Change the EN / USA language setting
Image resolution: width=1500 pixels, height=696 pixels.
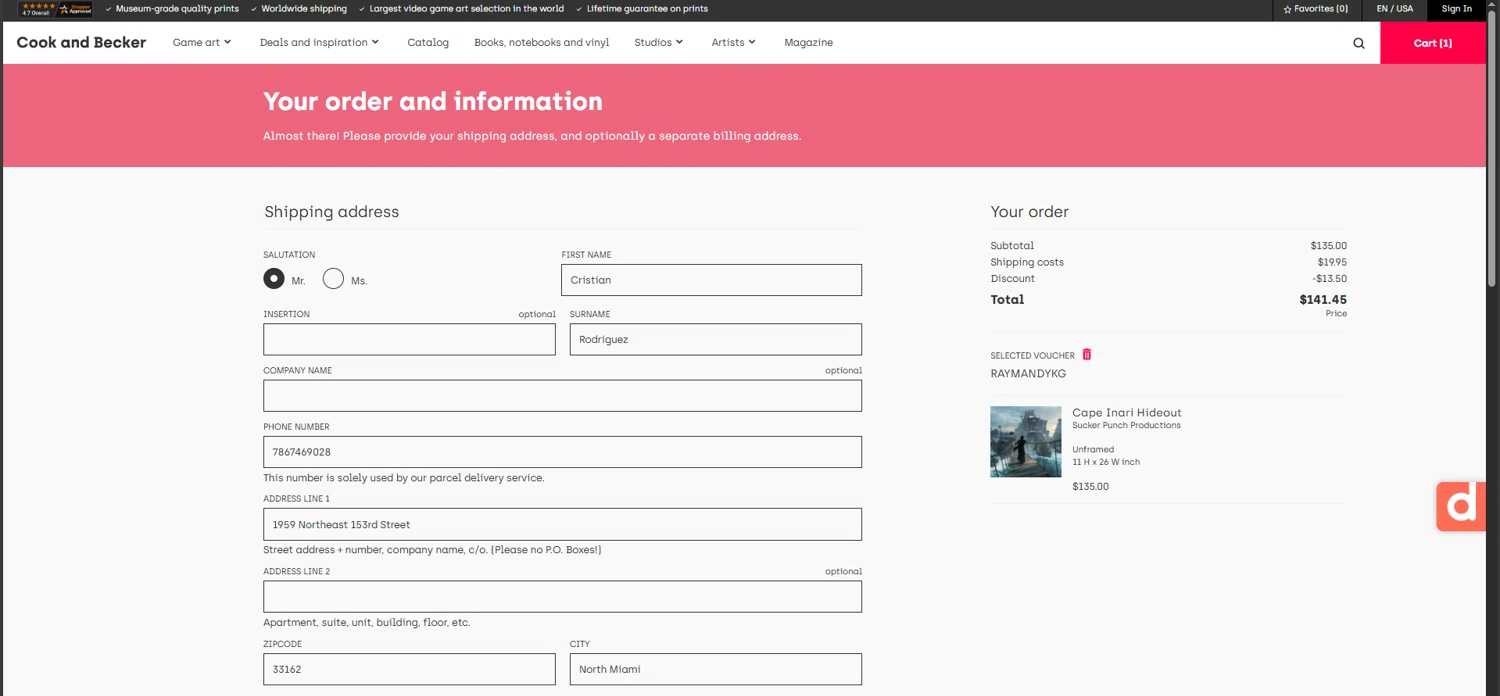pyautogui.click(x=1394, y=9)
